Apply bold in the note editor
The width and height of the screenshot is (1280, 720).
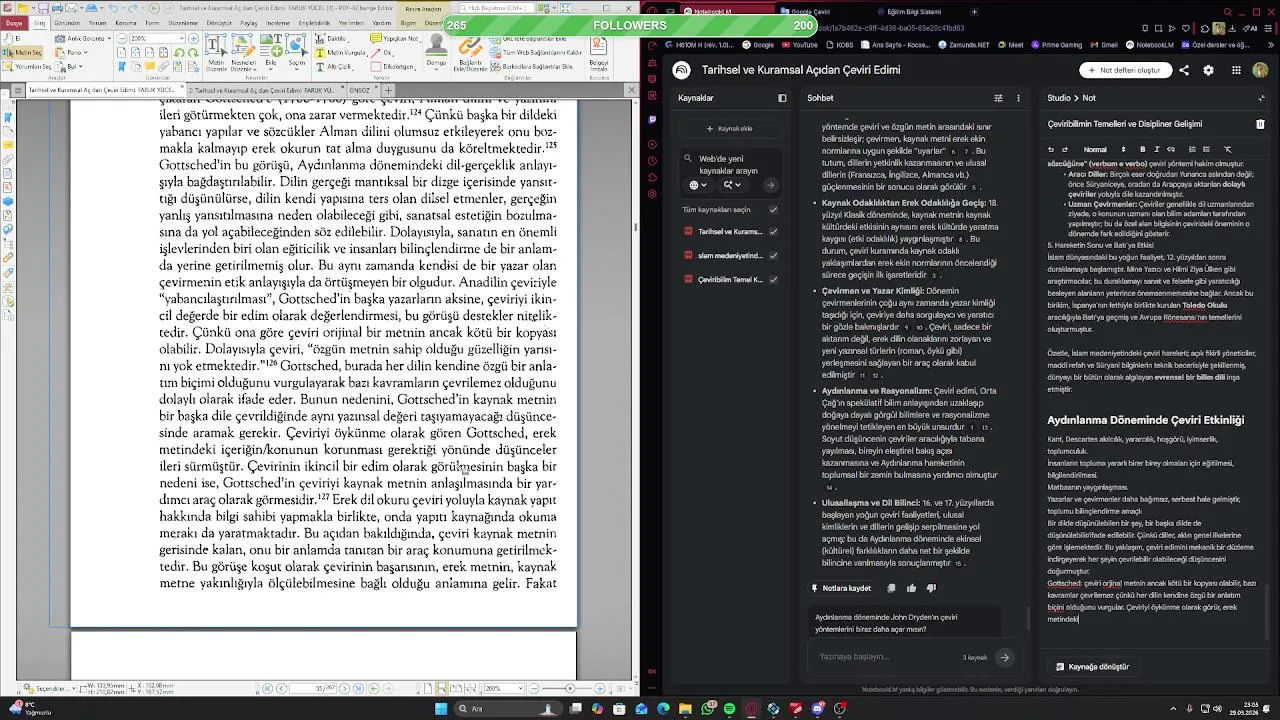(1142, 149)
